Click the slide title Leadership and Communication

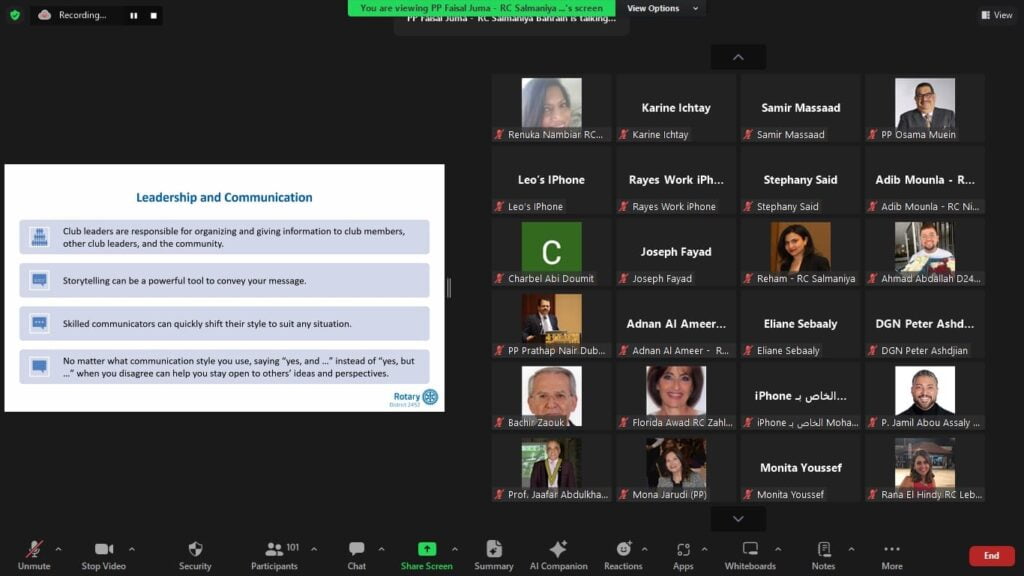[x=224, y=197]
